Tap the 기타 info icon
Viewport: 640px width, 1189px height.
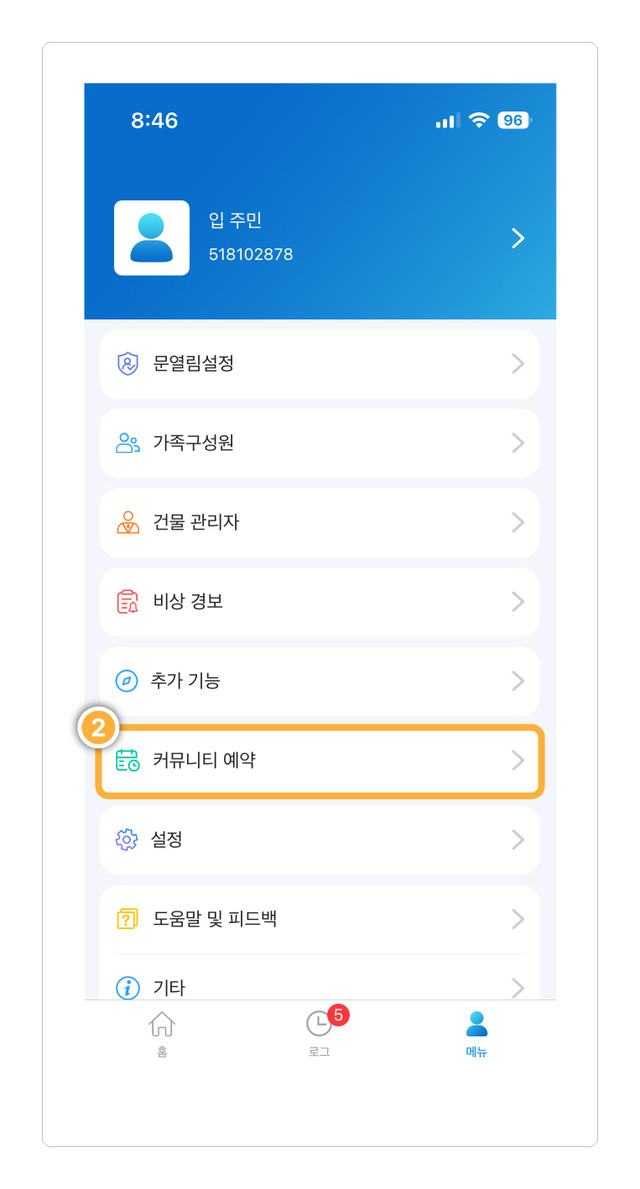coord(127,987)
